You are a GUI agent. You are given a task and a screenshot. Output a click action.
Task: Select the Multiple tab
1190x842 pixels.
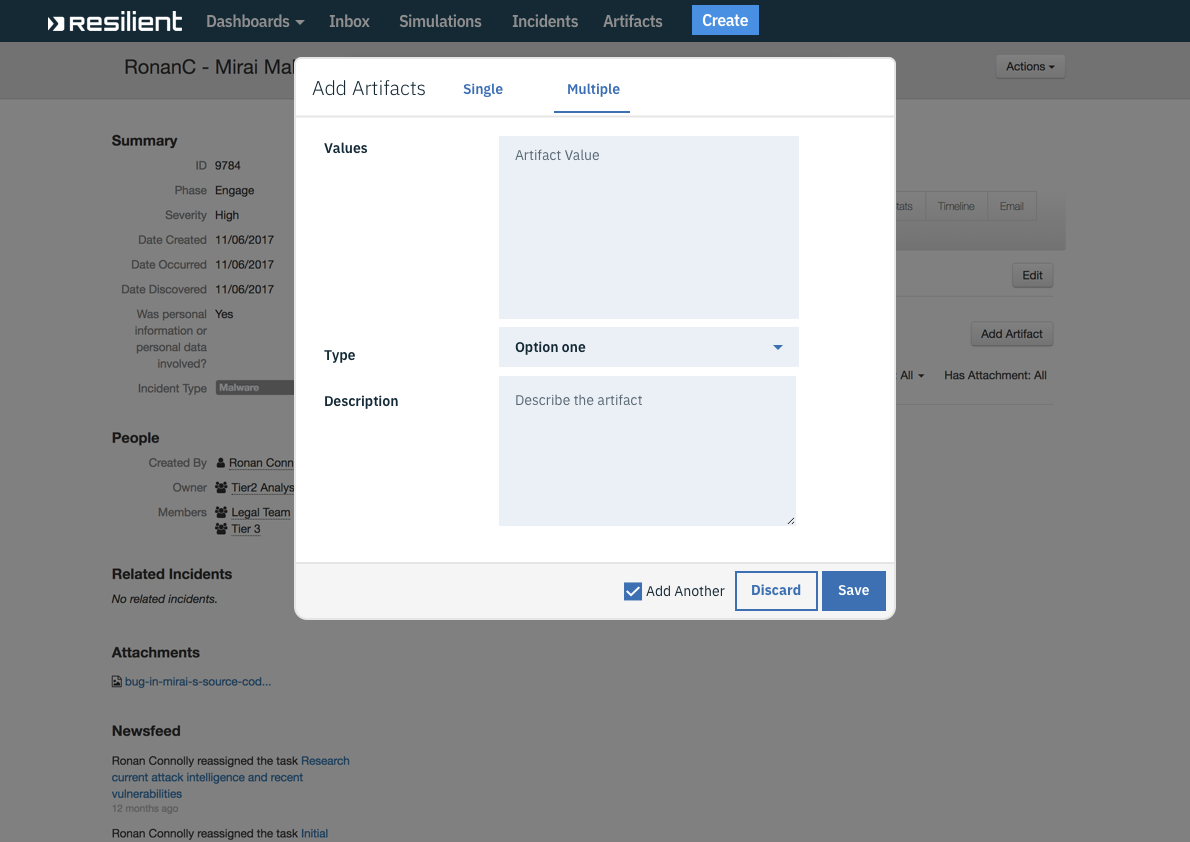pos(593,89)
